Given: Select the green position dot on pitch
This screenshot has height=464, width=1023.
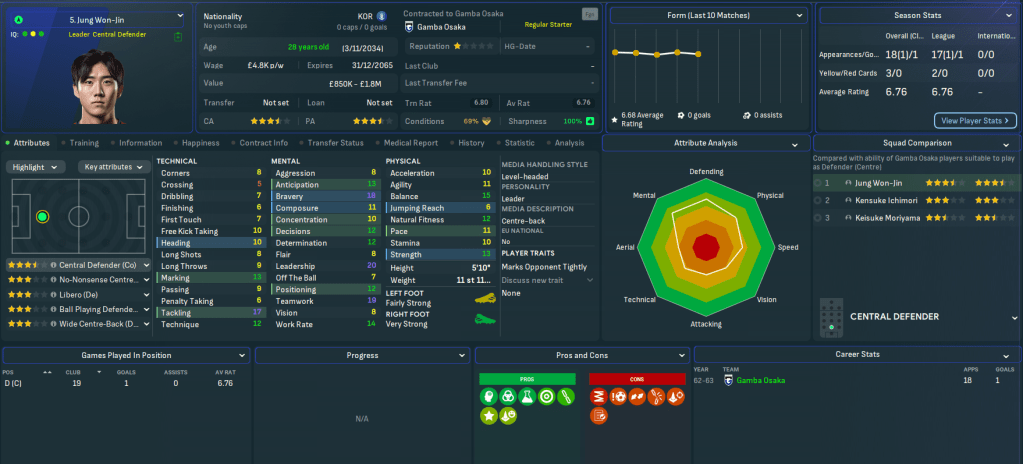Looking at the screenshot, I should 42,216.
